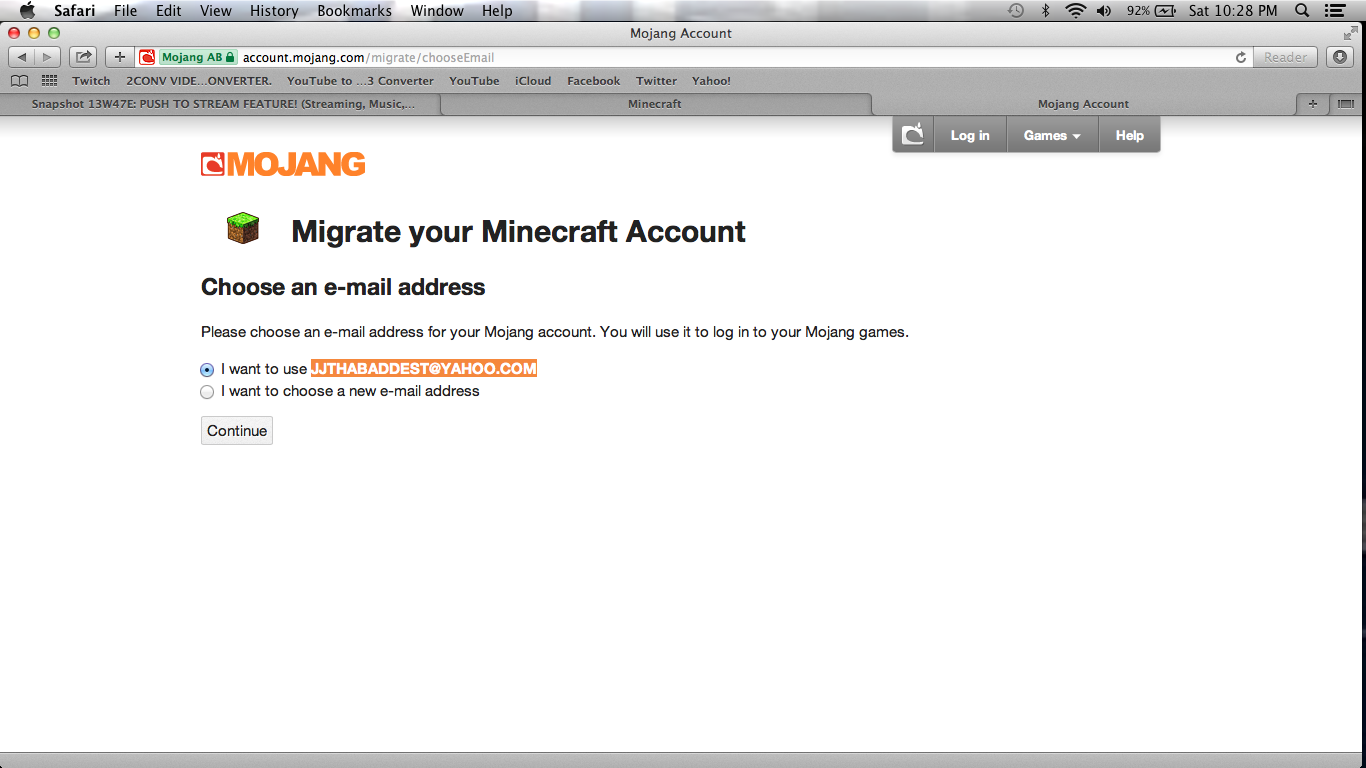Switch to the Snapshot 13W47E tab
Viewport: 1366px width, 768px height.
point(222,104)
